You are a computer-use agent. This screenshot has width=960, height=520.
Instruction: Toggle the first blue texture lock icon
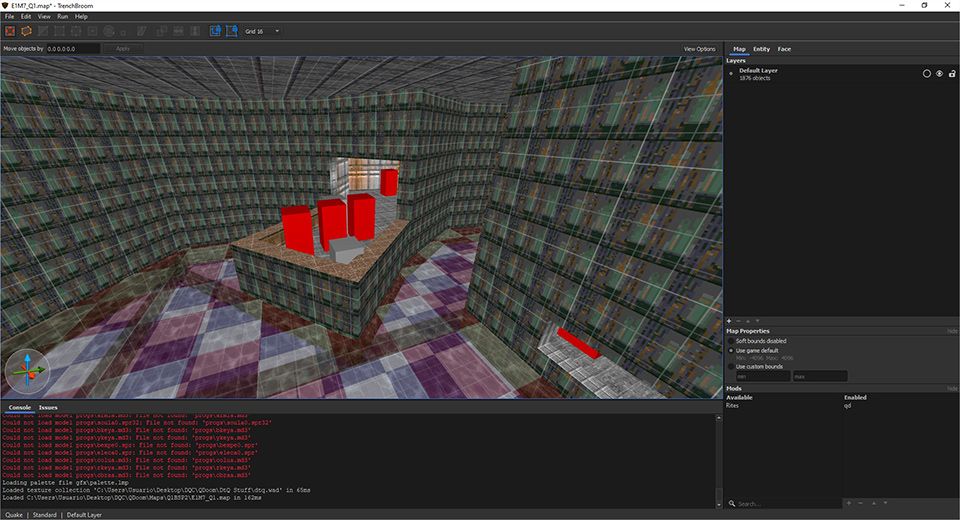[x=215, y=31]
